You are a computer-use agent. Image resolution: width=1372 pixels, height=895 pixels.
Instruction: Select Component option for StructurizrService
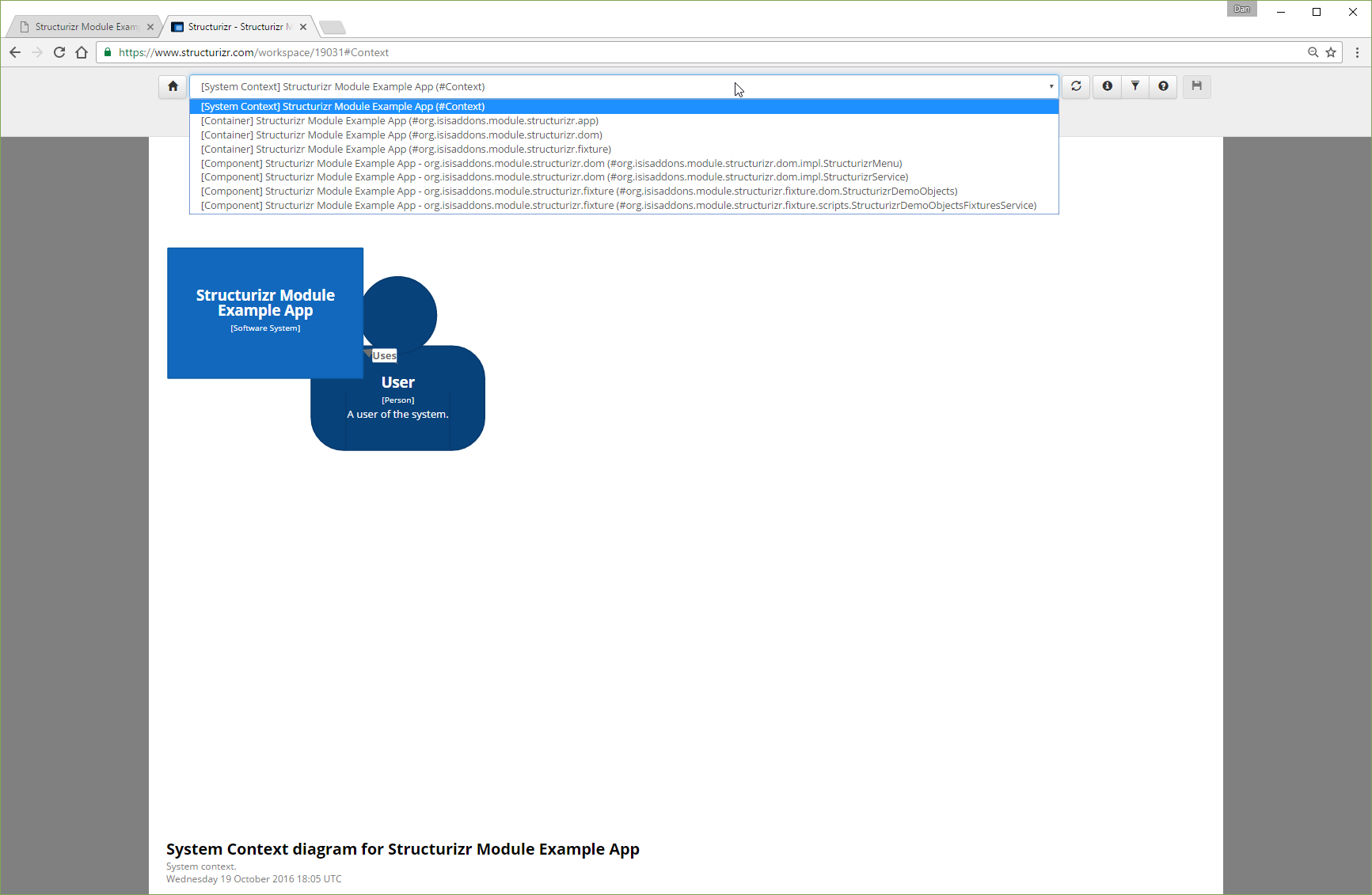[x=624, y=177]
